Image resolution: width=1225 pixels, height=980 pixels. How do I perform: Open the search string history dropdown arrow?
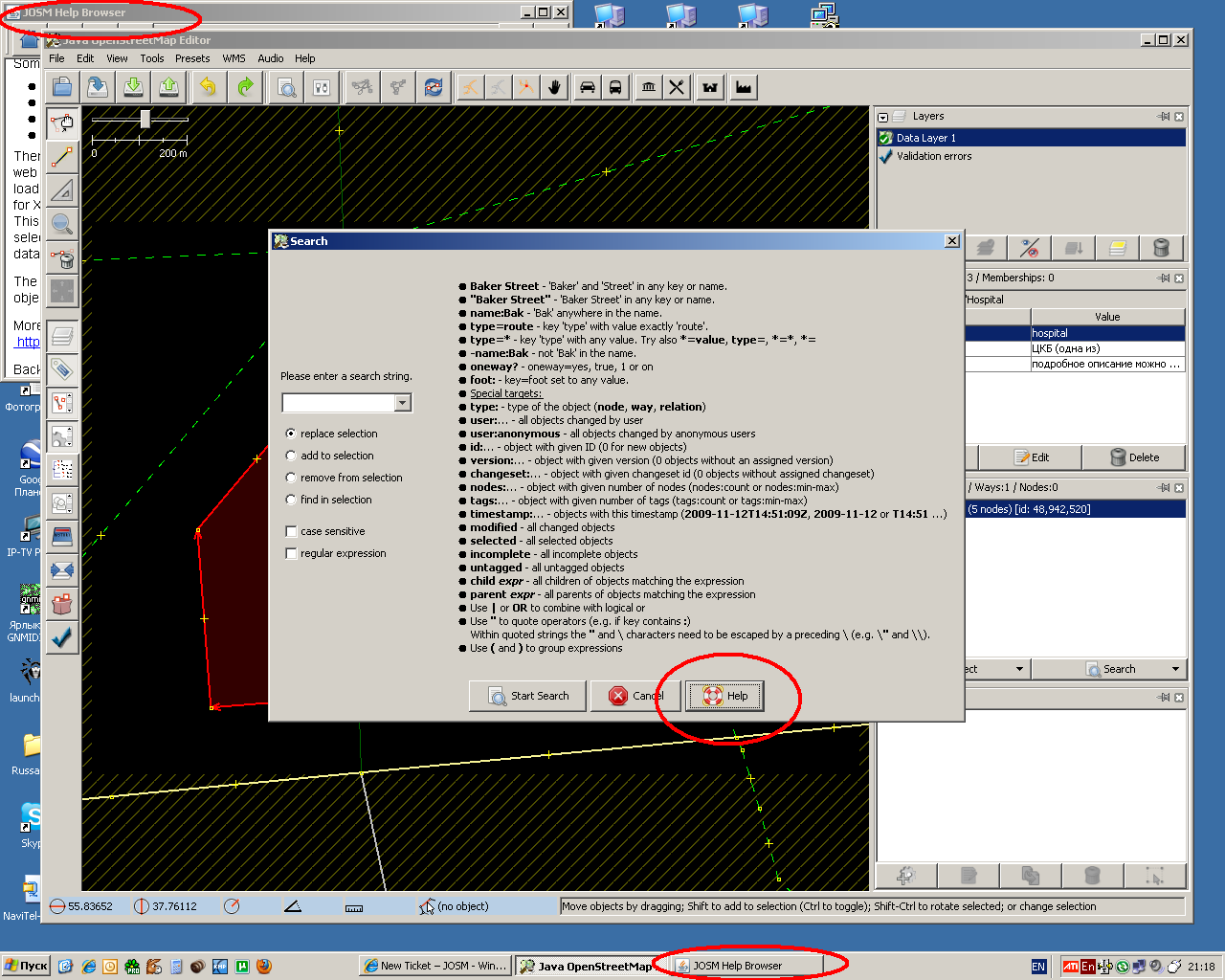click(403, 403)
